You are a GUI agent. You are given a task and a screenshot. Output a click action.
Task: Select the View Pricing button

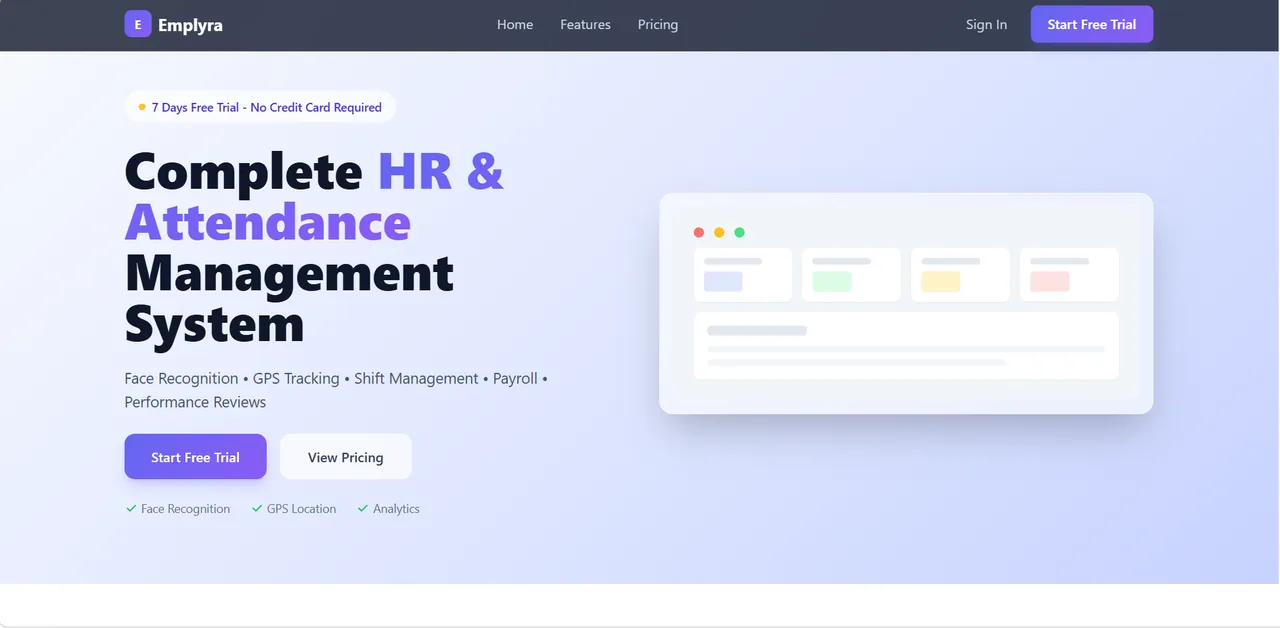tap(346, 457)
